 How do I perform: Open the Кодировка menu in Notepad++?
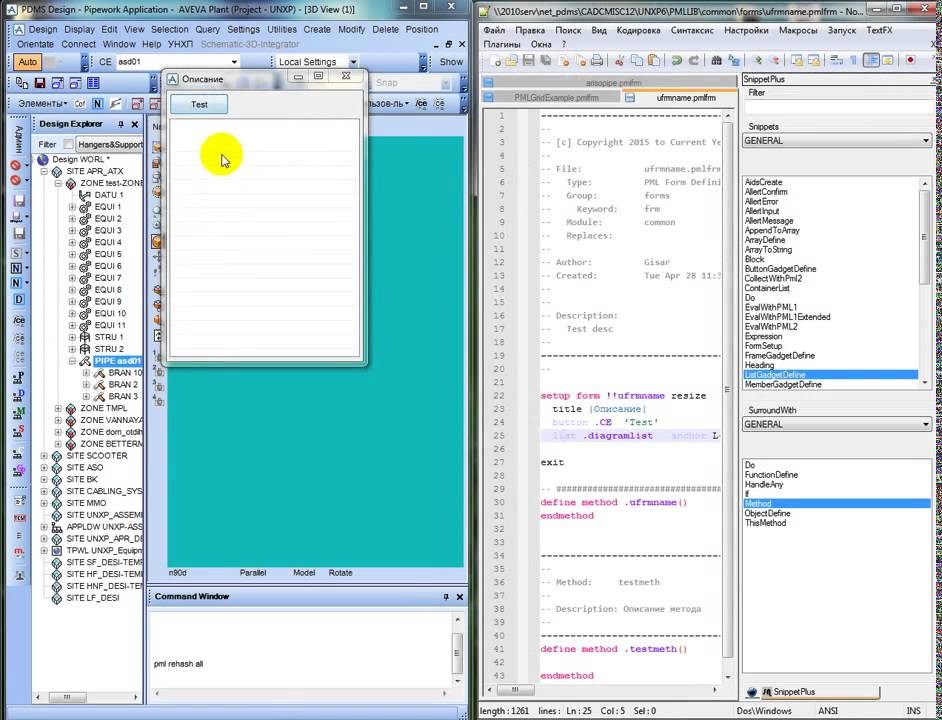pyautogui.click(x=638, y=30)
